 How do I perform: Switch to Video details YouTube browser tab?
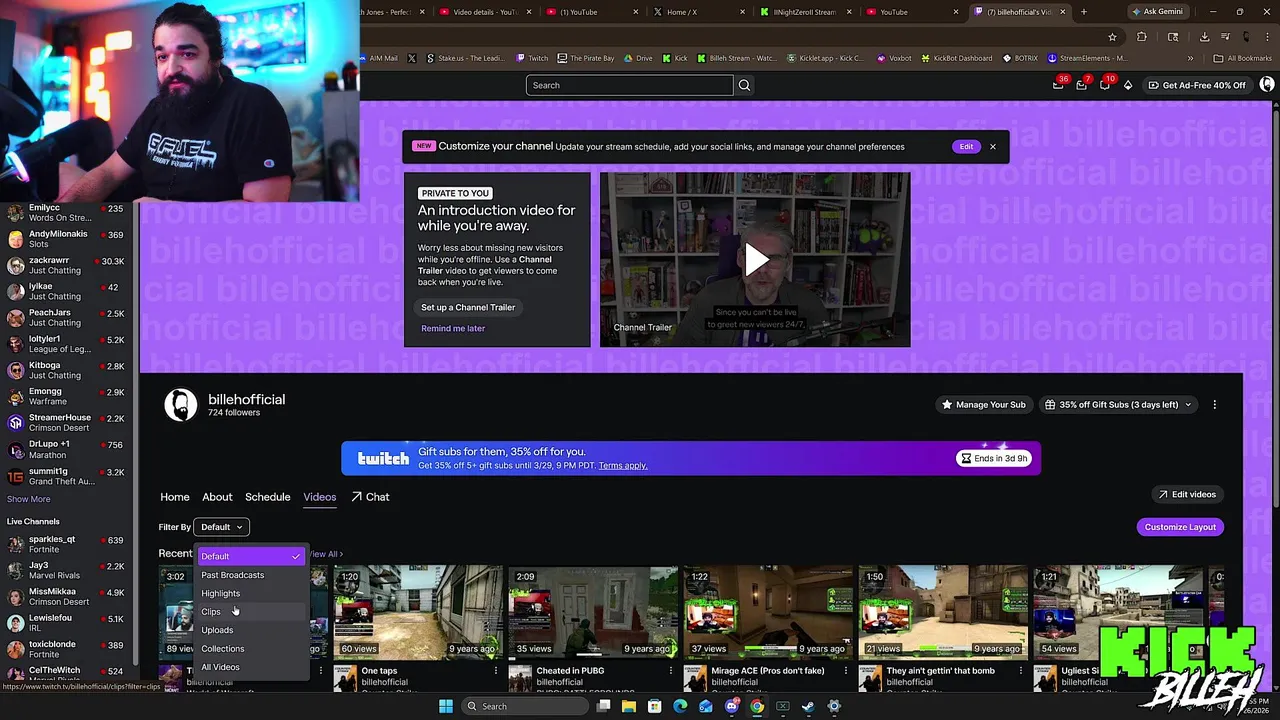click(485, 12)
